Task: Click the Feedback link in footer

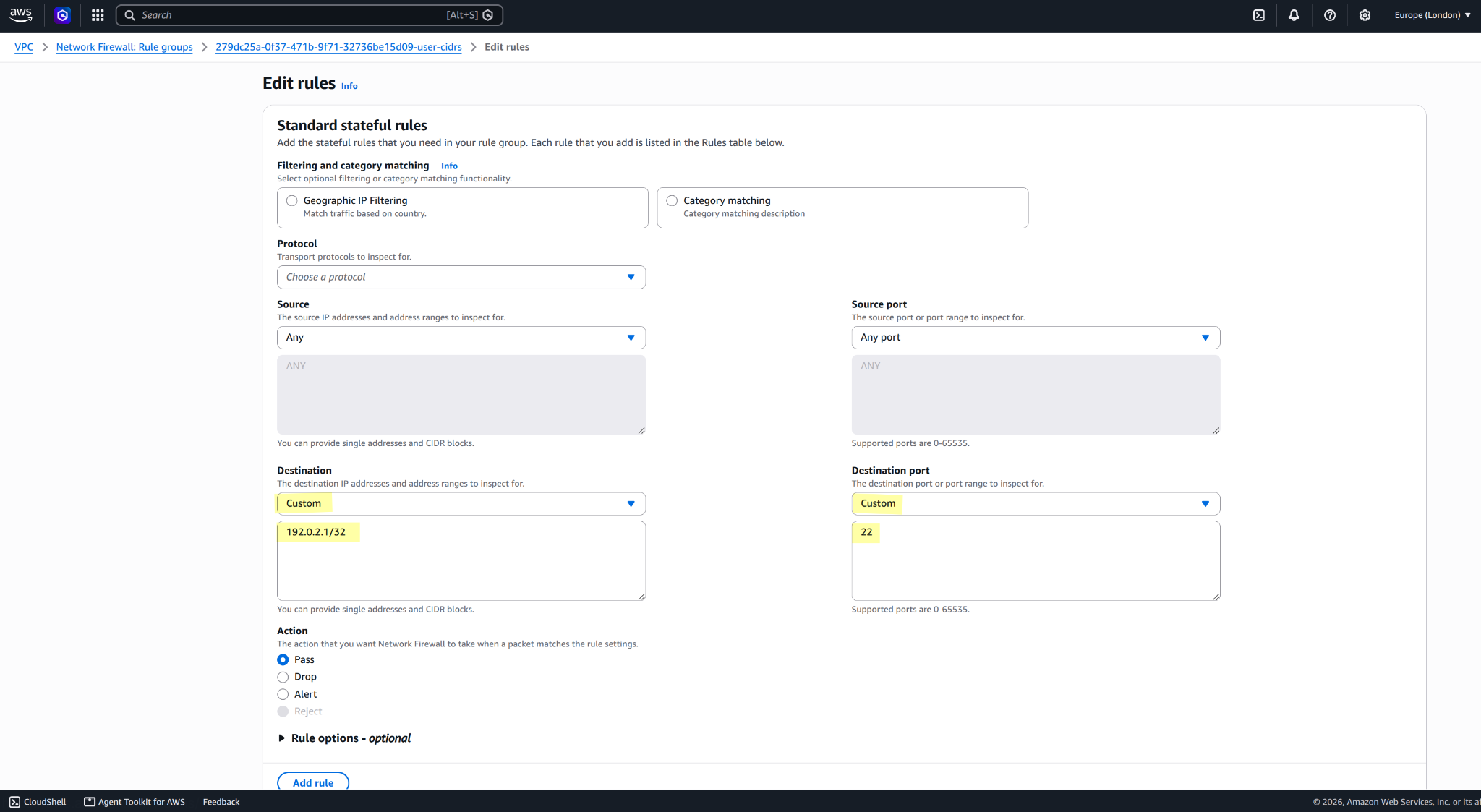Action: click(221, 802)
